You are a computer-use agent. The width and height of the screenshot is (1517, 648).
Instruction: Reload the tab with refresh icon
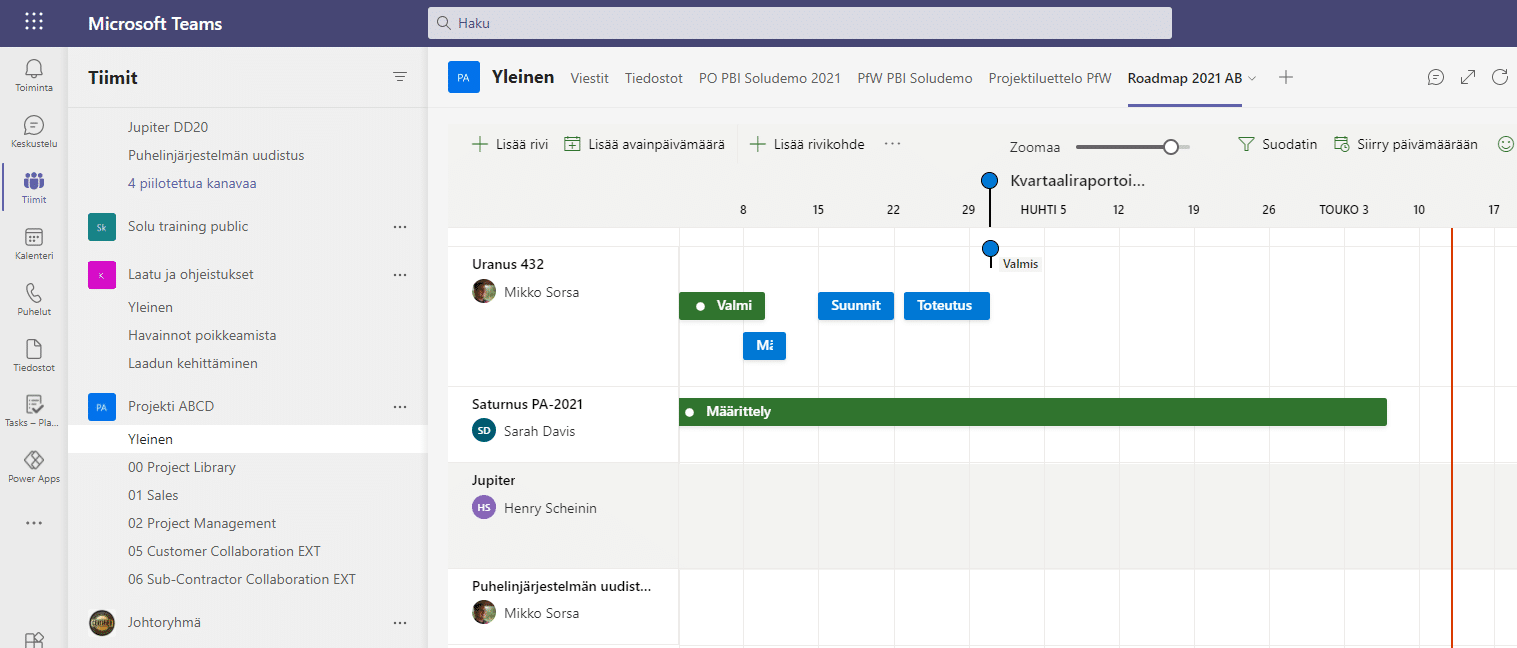(x=1499, y=77)
